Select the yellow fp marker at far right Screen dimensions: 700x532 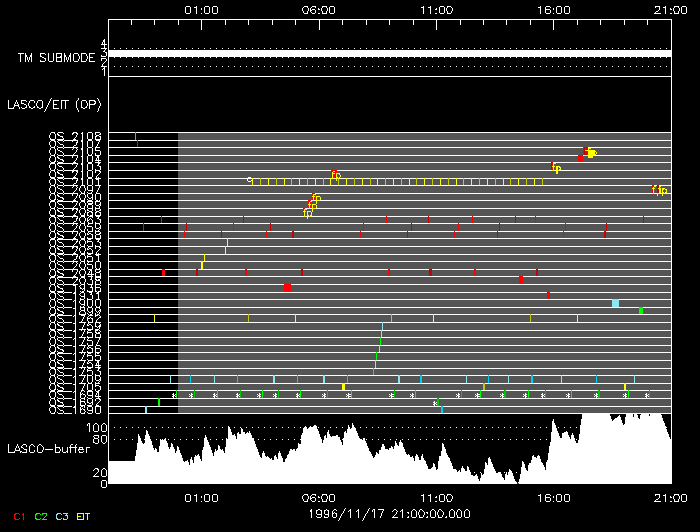(x=660, y=190)
